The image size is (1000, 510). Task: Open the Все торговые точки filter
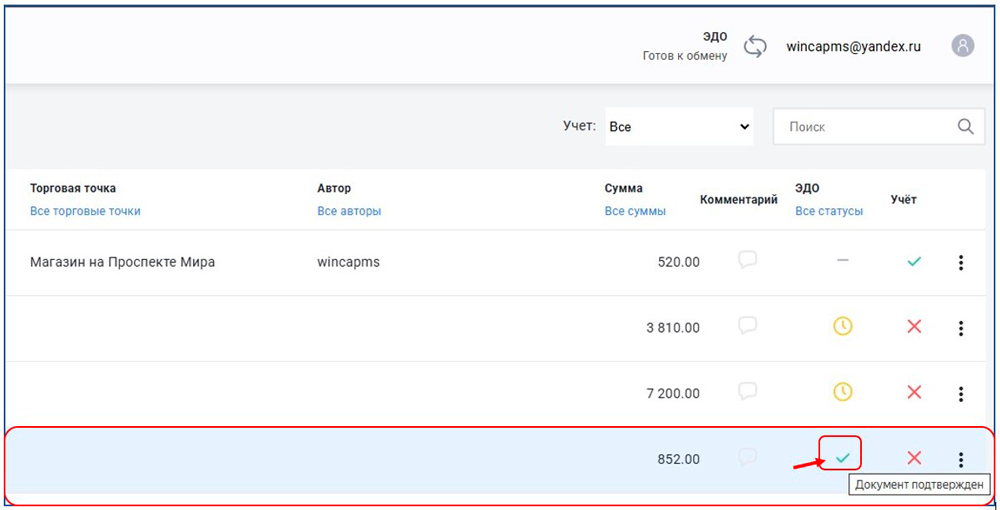[x=85, y=211]
